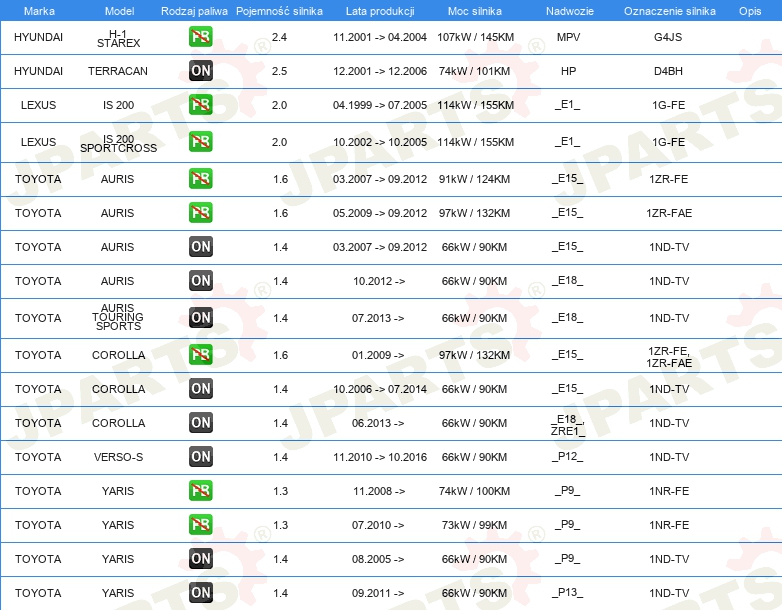The width and height of the screenshot is (782, 610).
Task: Click production date 09.2011 ->
Action: tap(378, 593)
